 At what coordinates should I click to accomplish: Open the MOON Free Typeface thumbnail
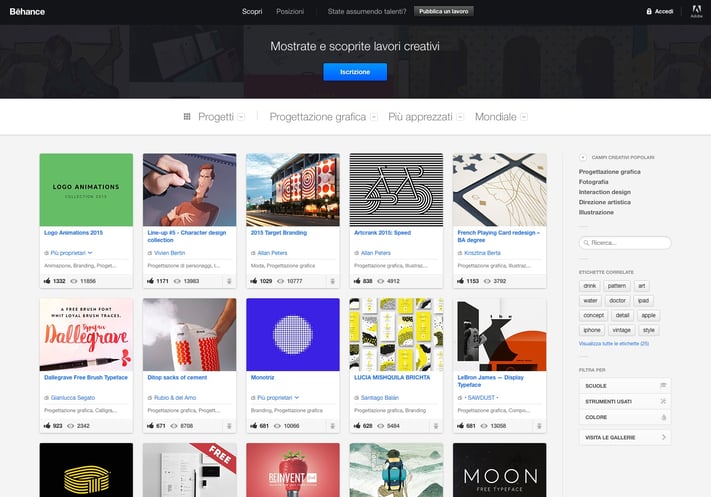[499, 470]
